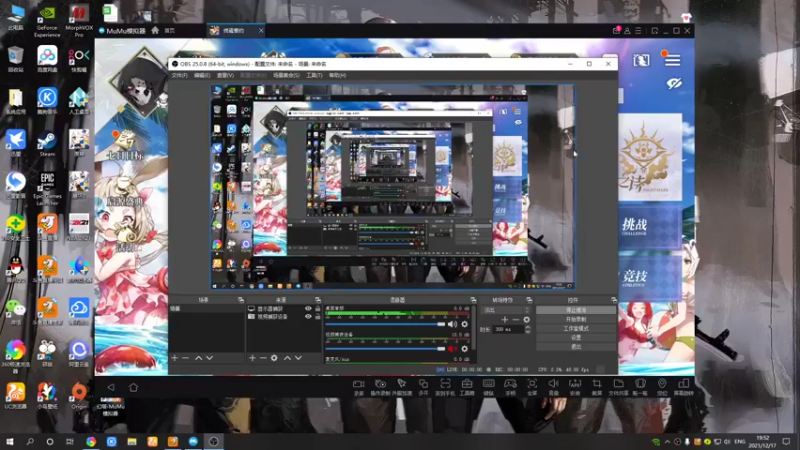Click 开始录制 button in OBS Controls

tap(576, 319)
